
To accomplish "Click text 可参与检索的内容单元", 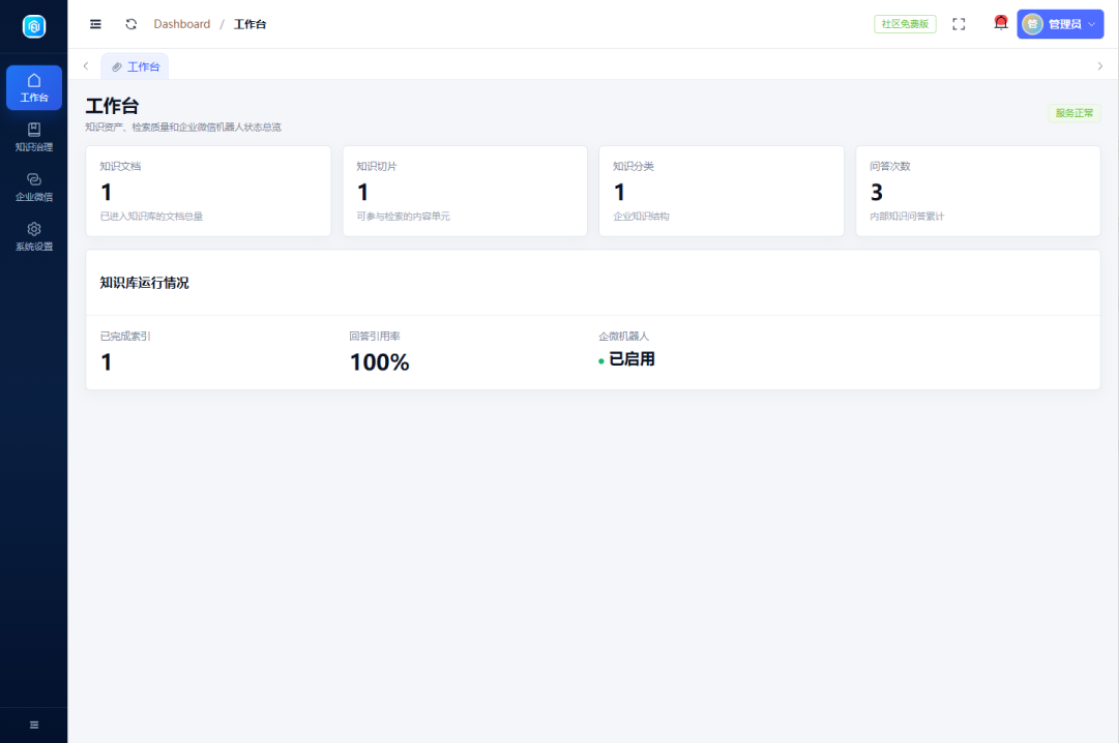I will click(403, 216).
